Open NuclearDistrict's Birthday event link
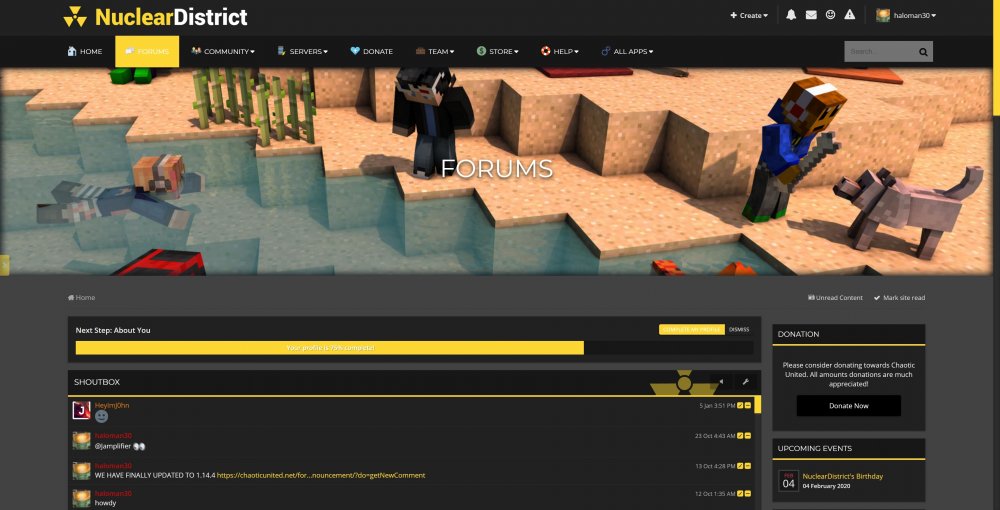 pyautogui.click(x=842, y=476)
